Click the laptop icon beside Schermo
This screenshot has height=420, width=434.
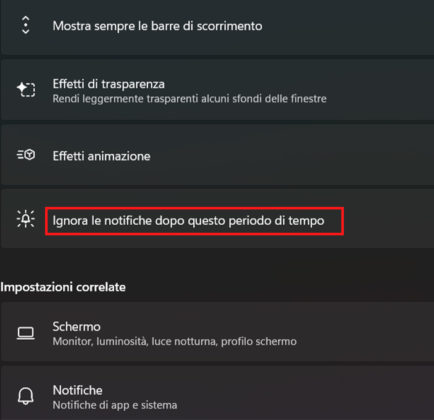[26, 333]
